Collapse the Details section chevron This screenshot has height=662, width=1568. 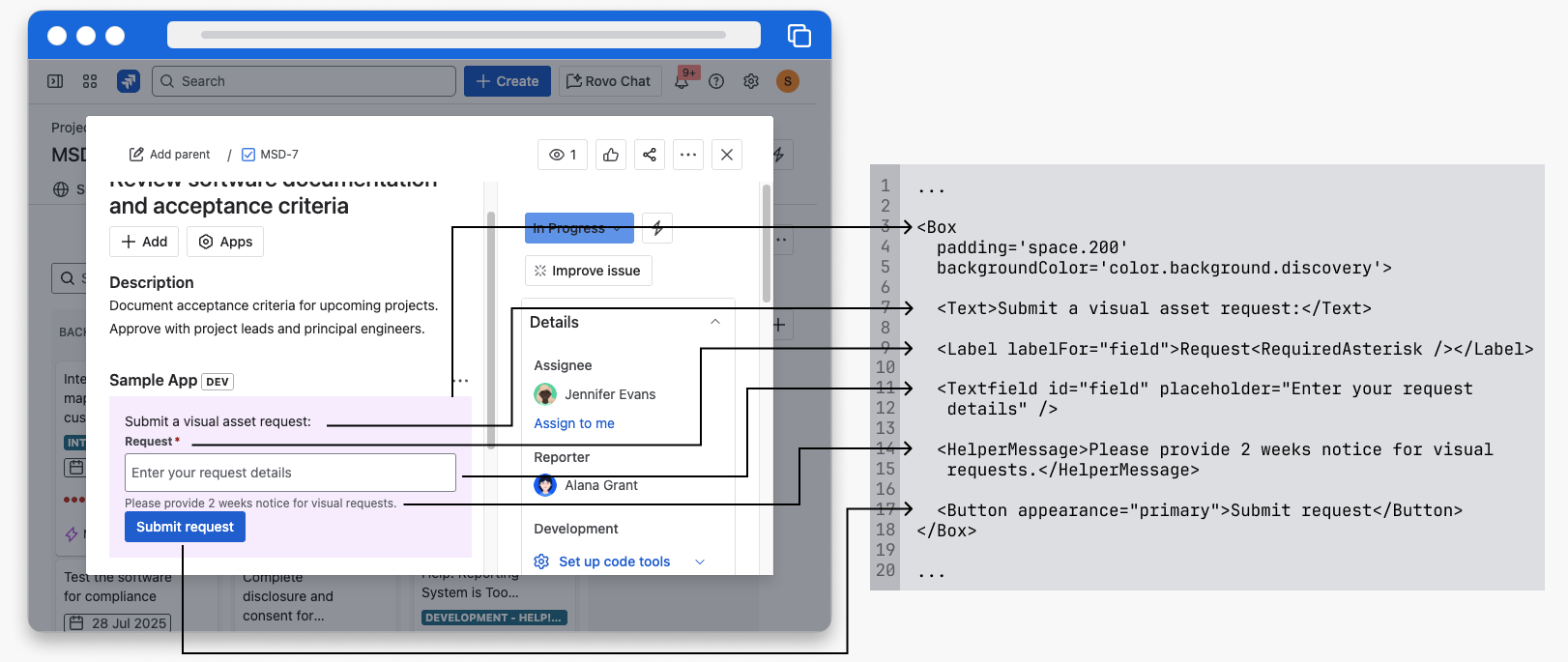[x=715, y=322]
